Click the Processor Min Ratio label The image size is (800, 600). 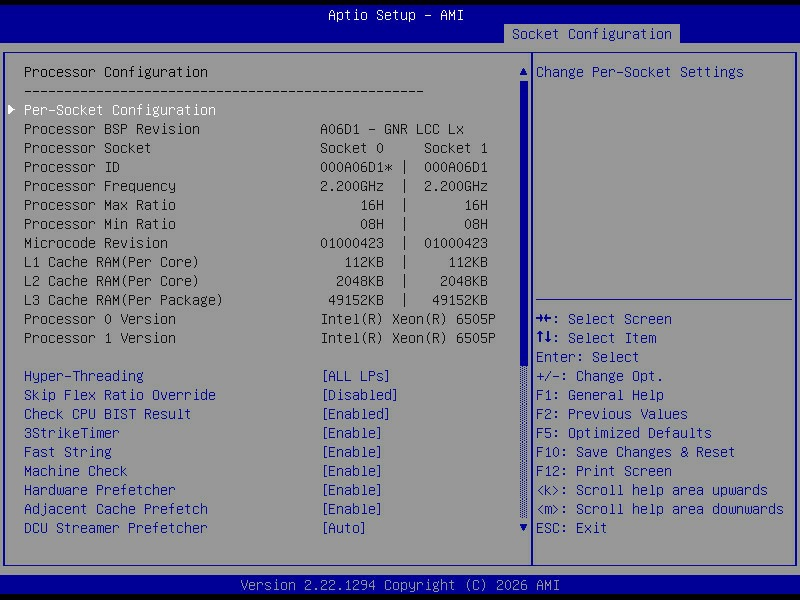point(100,224)
